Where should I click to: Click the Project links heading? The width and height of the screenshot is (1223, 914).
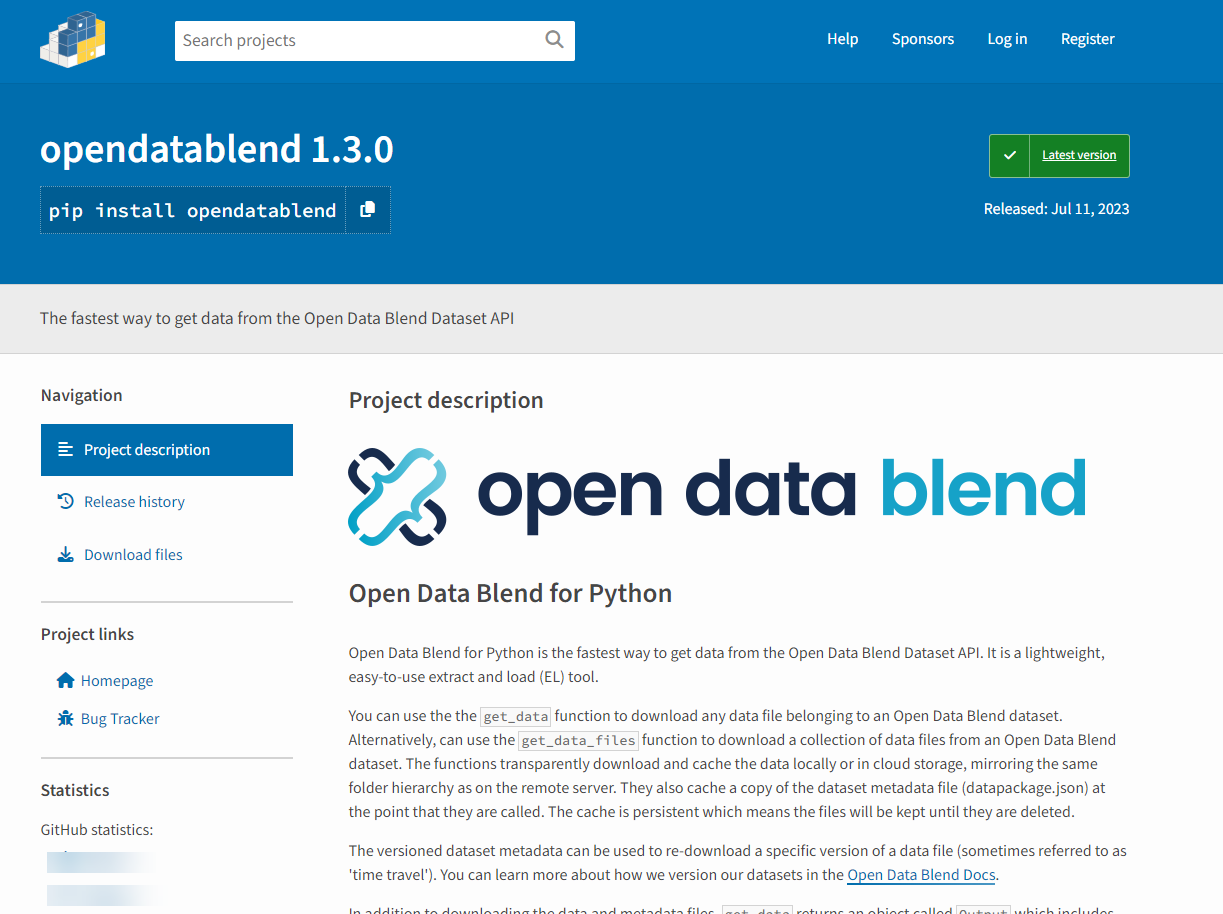tap(87, 635)
